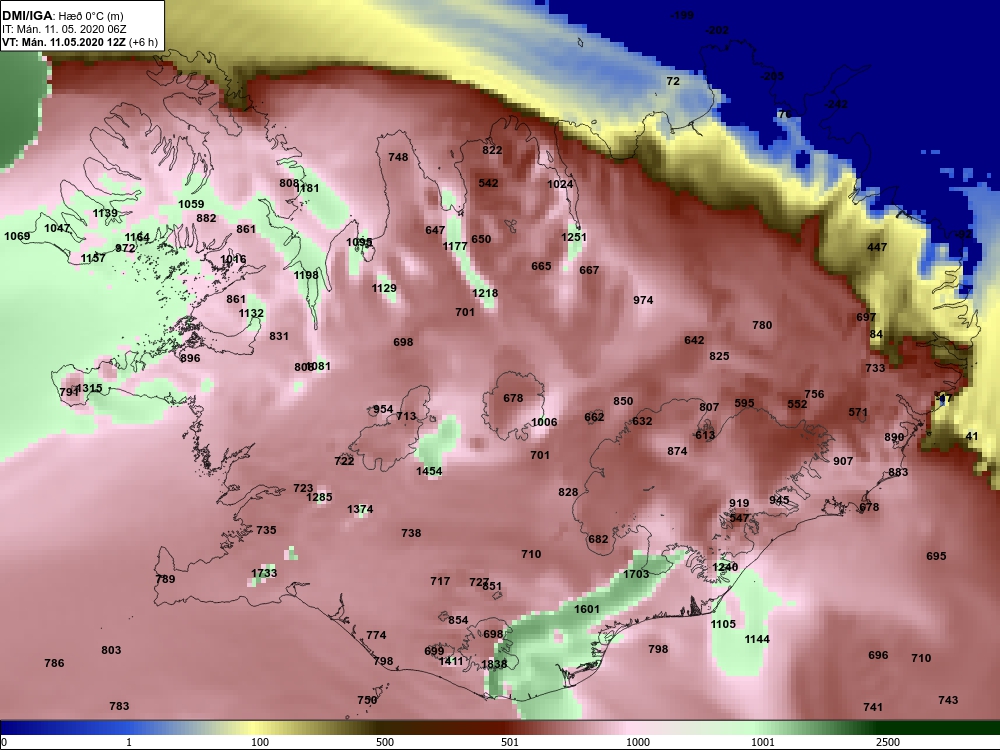The image size is (1000, 750).
Task: Click the map value 72
Action: (x=673, y=81)
